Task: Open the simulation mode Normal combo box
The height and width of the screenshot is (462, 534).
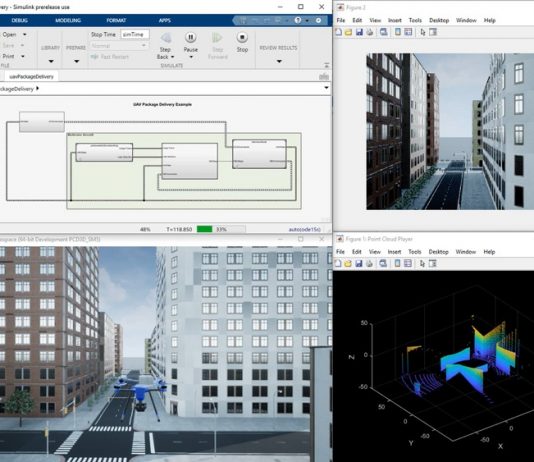Action: 119,46
